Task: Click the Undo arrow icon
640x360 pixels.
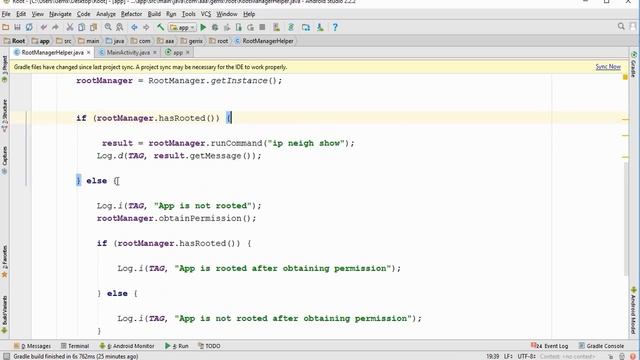Action: [x=43, y=27]
